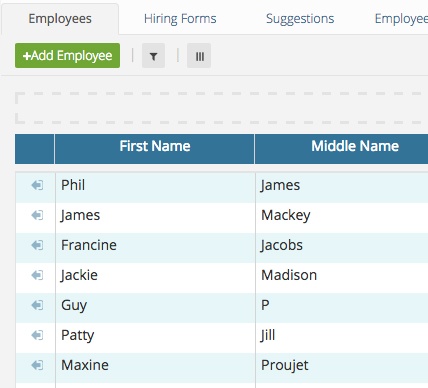The width and height of the screenshot is (428, 388).
Task: Switch to the Hiring Forms tab
Action: pos(180,19)
